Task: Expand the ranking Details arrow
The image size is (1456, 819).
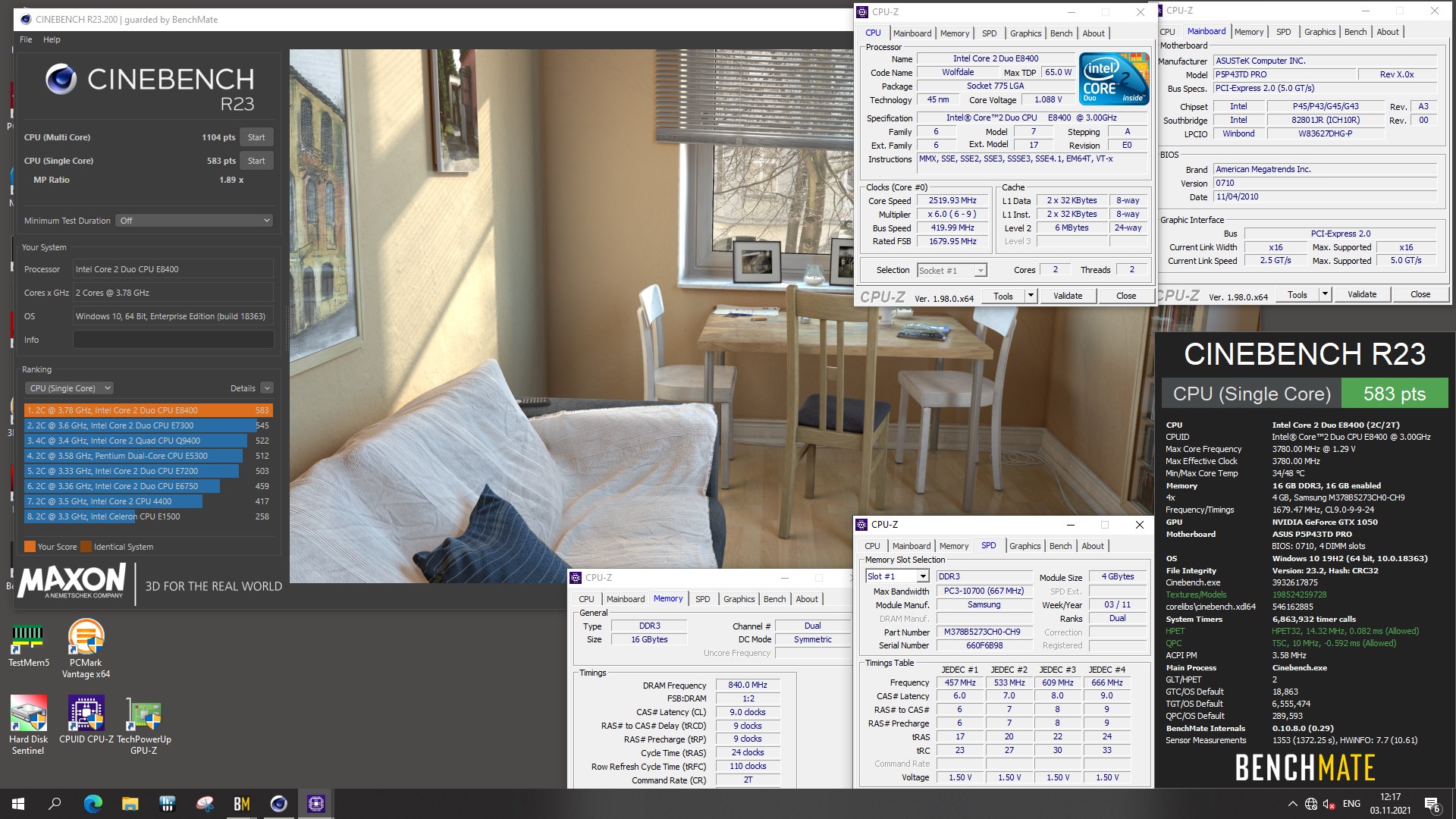Action: [267, 388]
